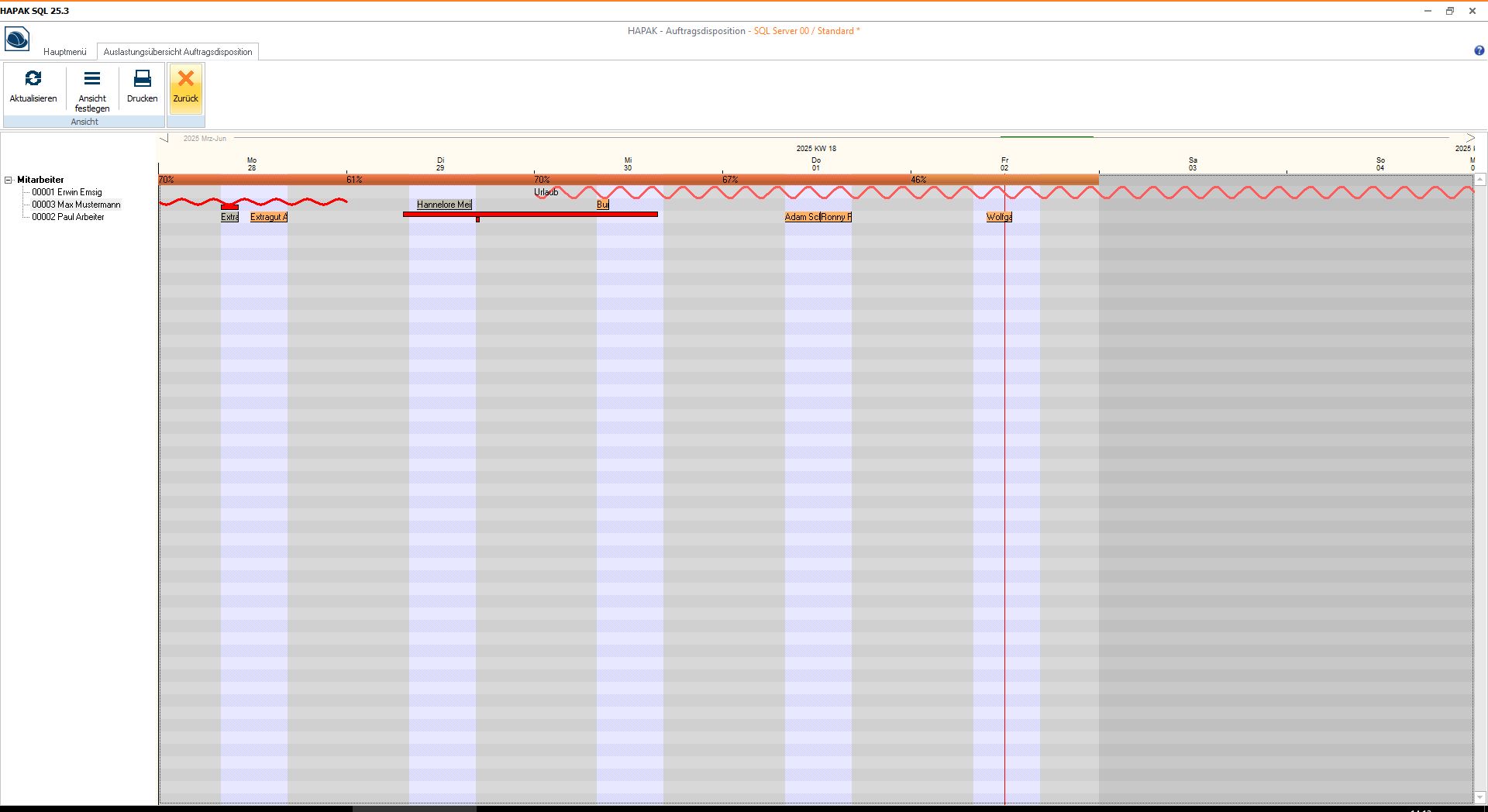The width and height of the screenshot is (1488, 812).
Task: Click the Wolfgs appointment on Friday
Action: click(x=999, y=217)
